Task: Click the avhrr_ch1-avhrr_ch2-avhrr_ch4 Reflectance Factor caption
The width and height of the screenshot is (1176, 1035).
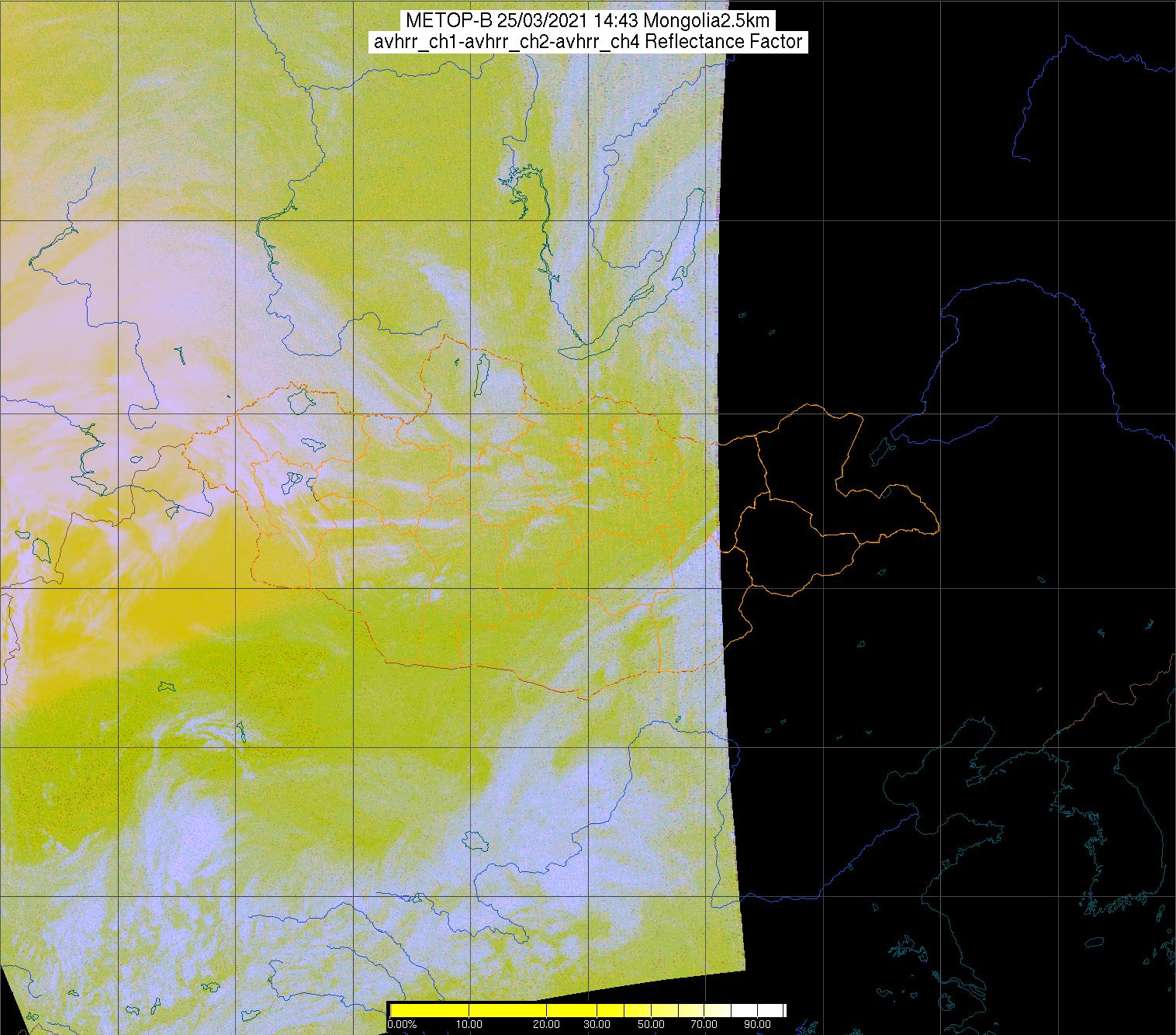Action: pos(587,42)
